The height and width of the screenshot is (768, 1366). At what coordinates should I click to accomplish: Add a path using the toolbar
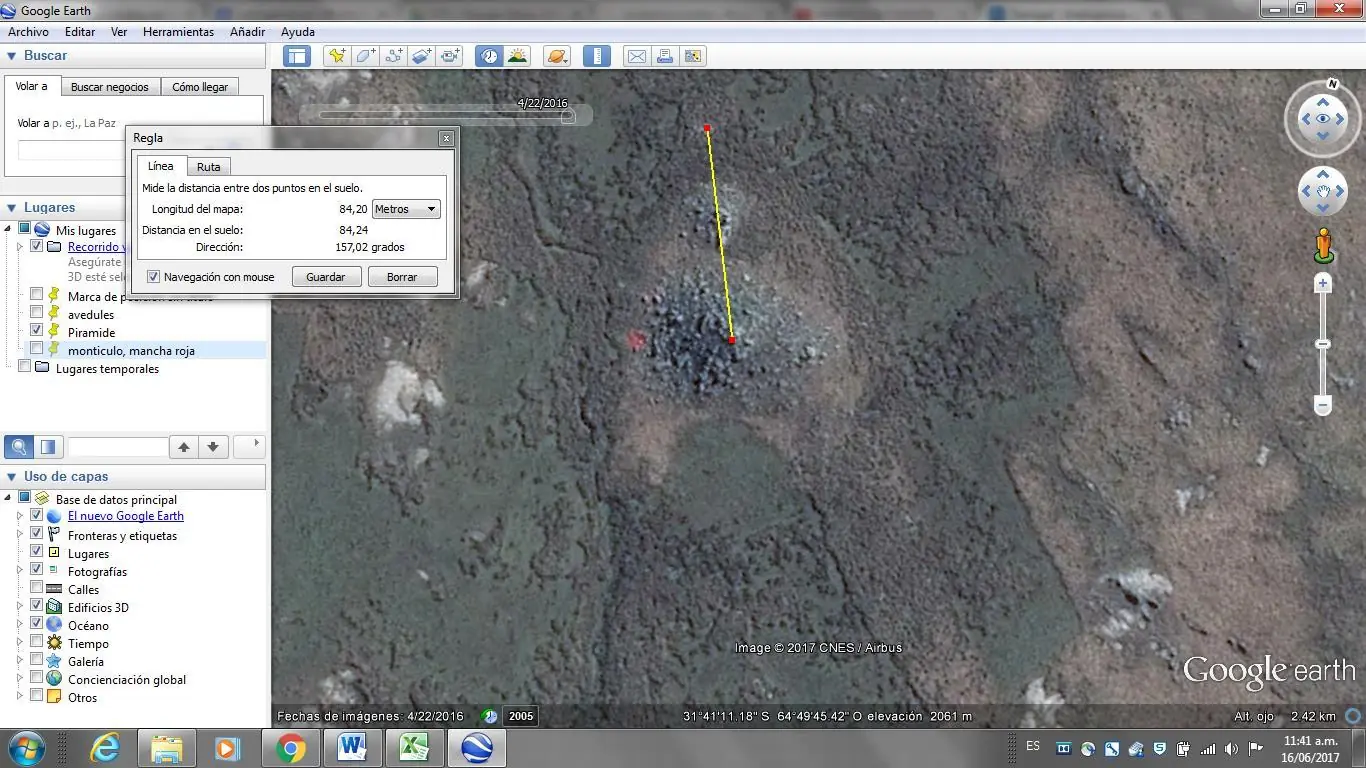coord(393,56)
